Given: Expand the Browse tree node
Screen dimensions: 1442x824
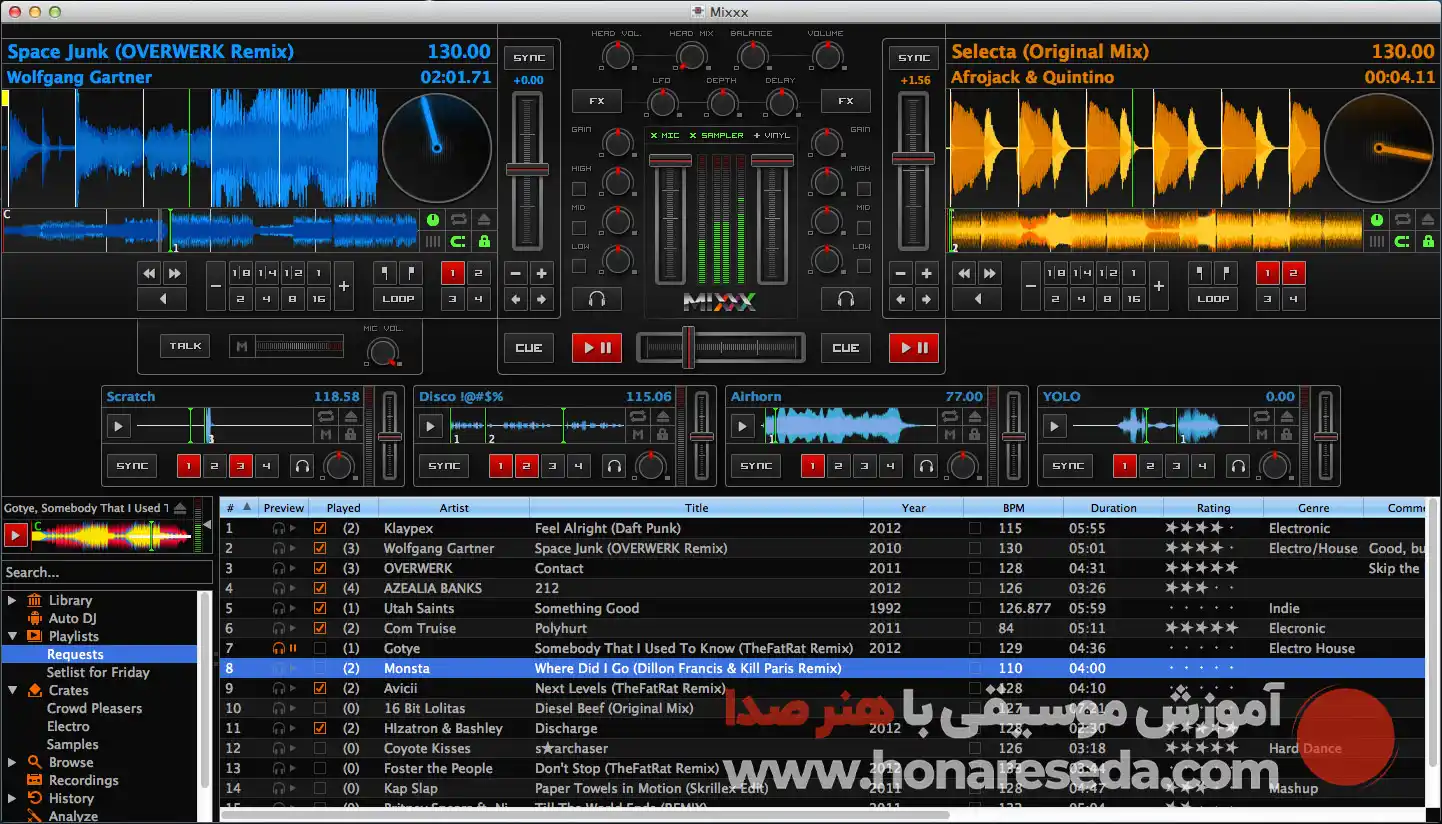Looking at the screenshot, I should (x=12, y=762).
